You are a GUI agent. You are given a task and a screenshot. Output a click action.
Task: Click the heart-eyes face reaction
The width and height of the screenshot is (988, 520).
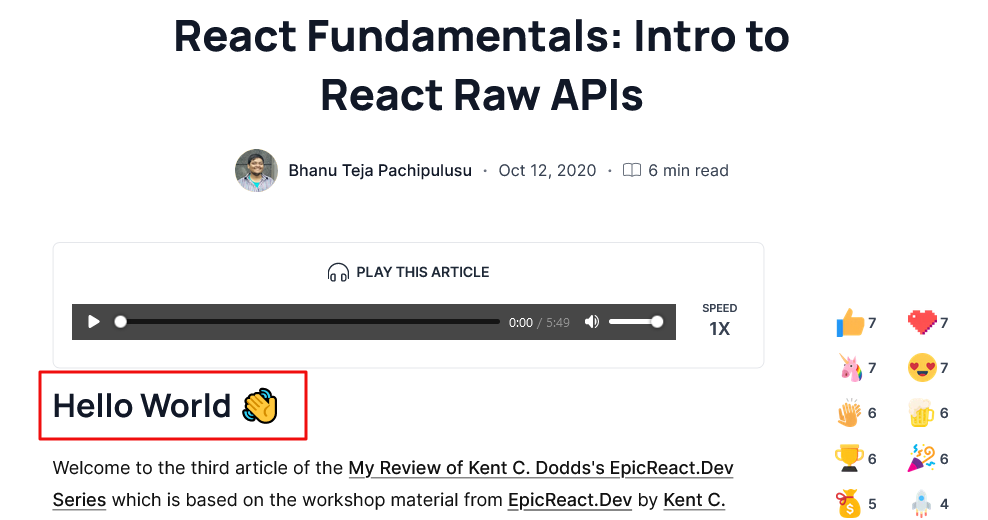(921, 368)
